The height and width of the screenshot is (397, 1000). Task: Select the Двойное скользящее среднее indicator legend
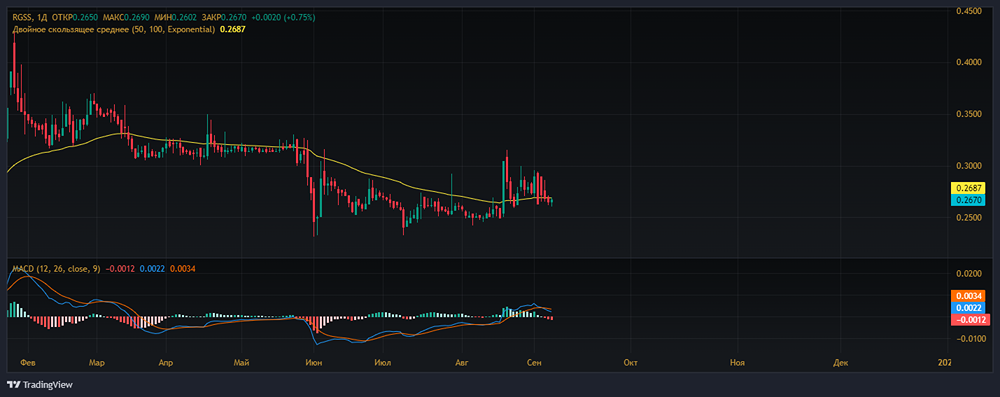(x=114, y=29)
